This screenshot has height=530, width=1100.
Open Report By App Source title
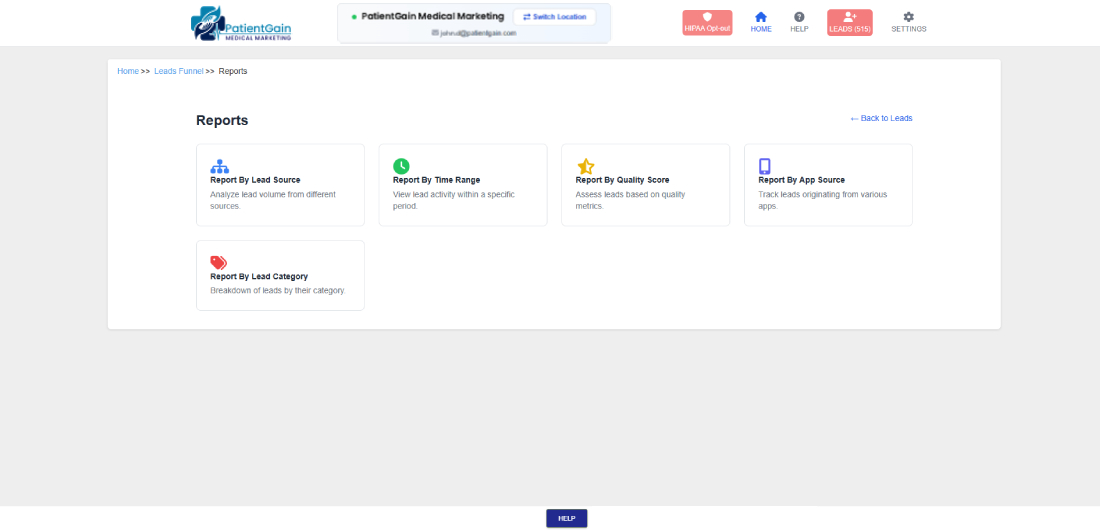[x=801, y=180]
